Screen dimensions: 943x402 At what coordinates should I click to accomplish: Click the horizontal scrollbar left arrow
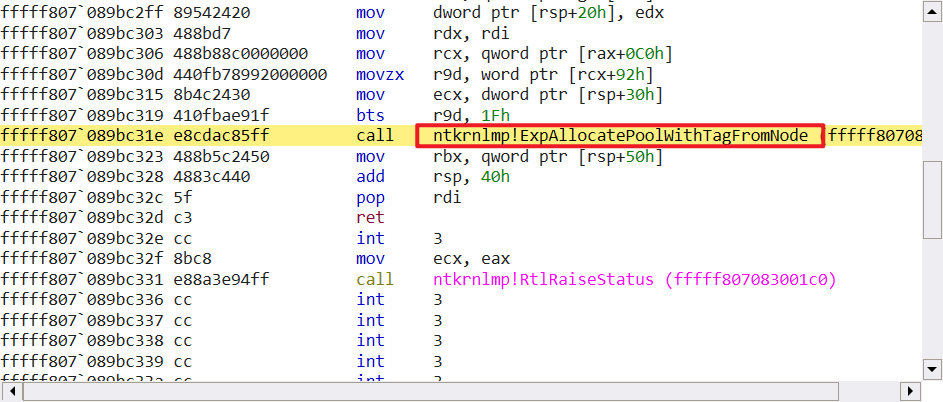pyautogui.click(x=11, y=391)
